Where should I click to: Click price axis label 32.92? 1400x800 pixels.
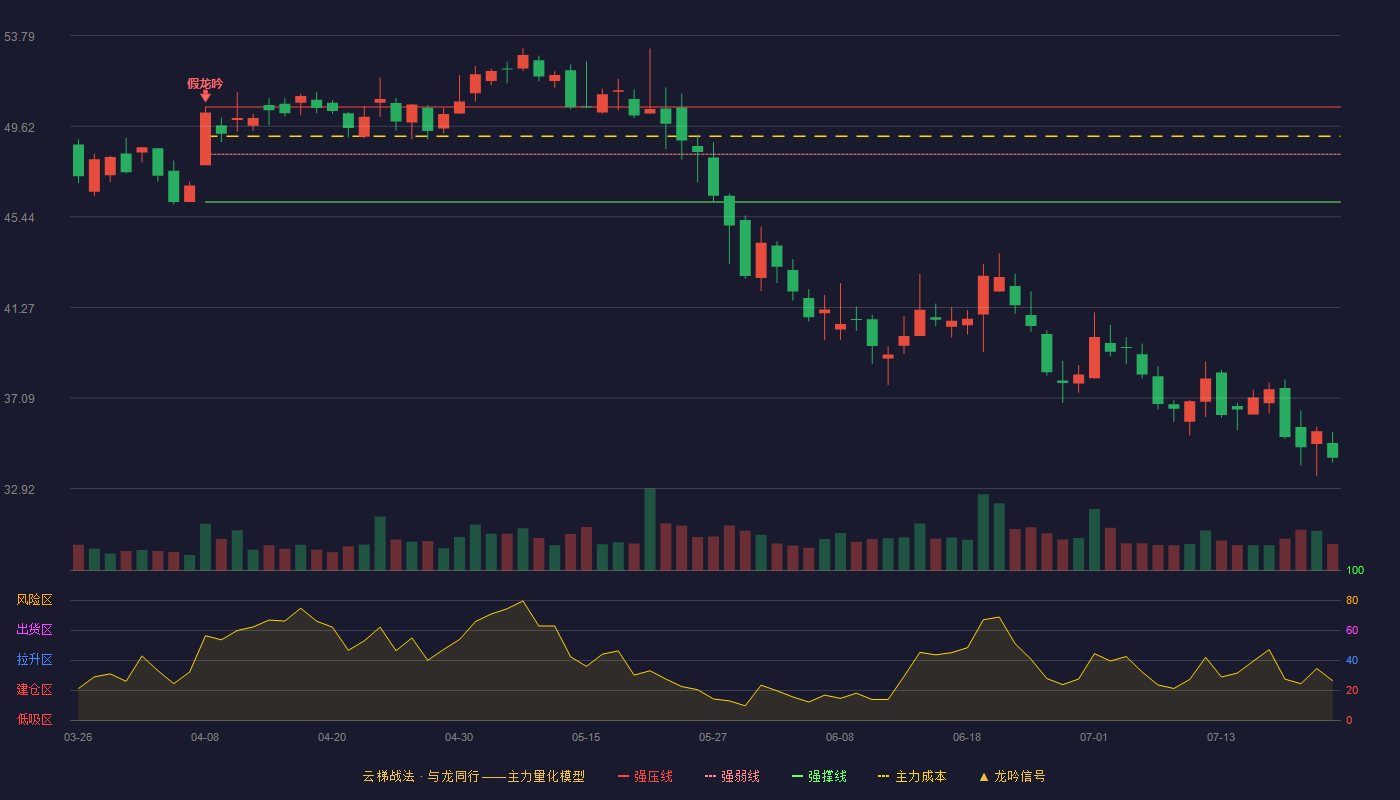click(x=19, y=490)
